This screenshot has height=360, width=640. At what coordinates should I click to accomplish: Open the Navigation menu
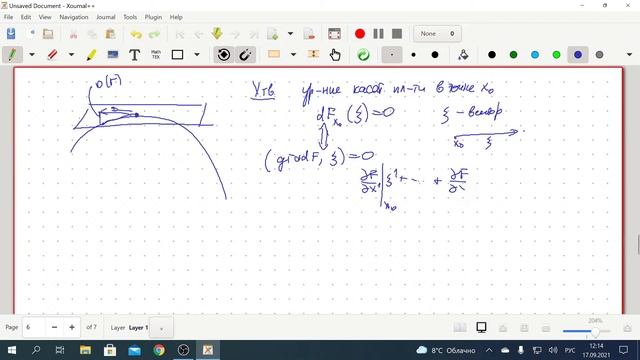click(73, 17)
